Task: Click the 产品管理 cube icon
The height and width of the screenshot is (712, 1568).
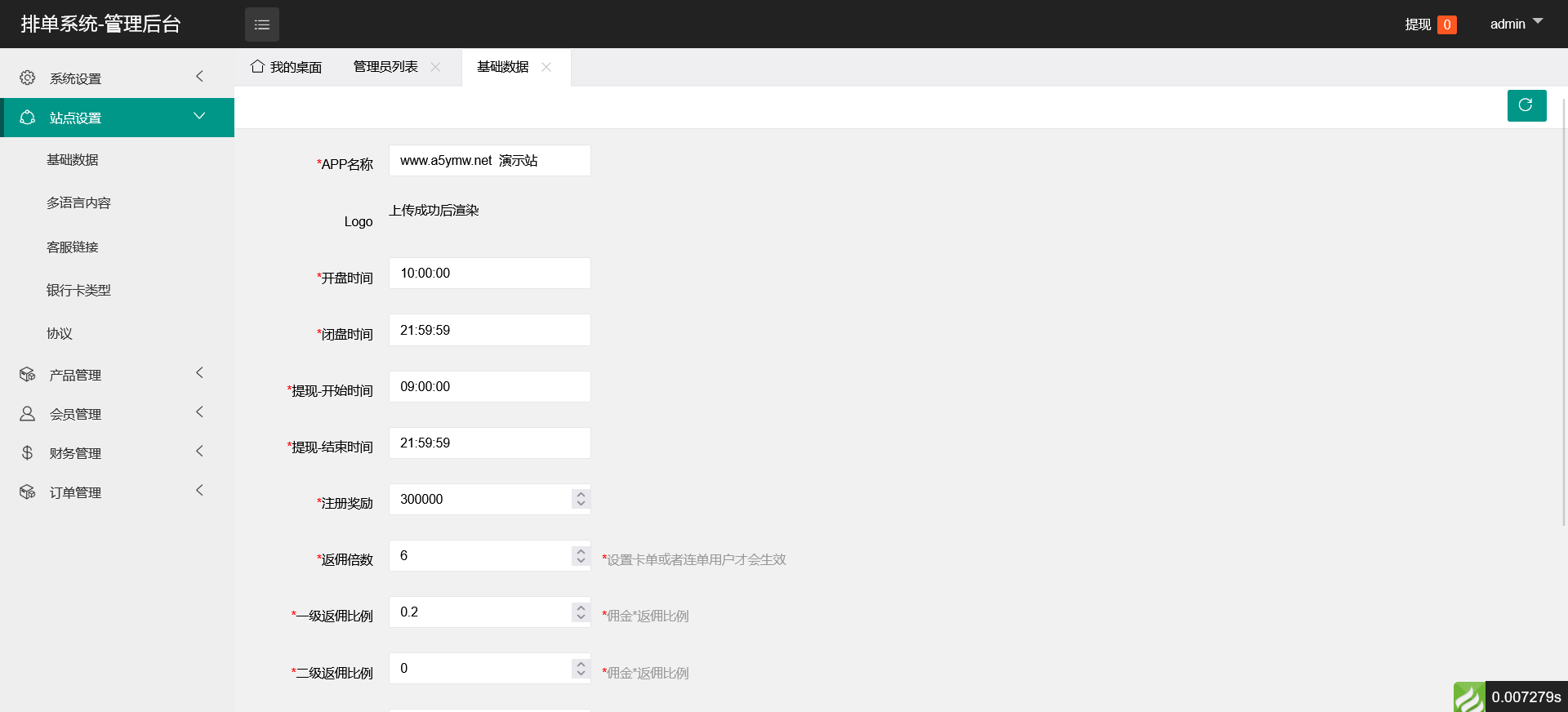Action: (28, 375)
